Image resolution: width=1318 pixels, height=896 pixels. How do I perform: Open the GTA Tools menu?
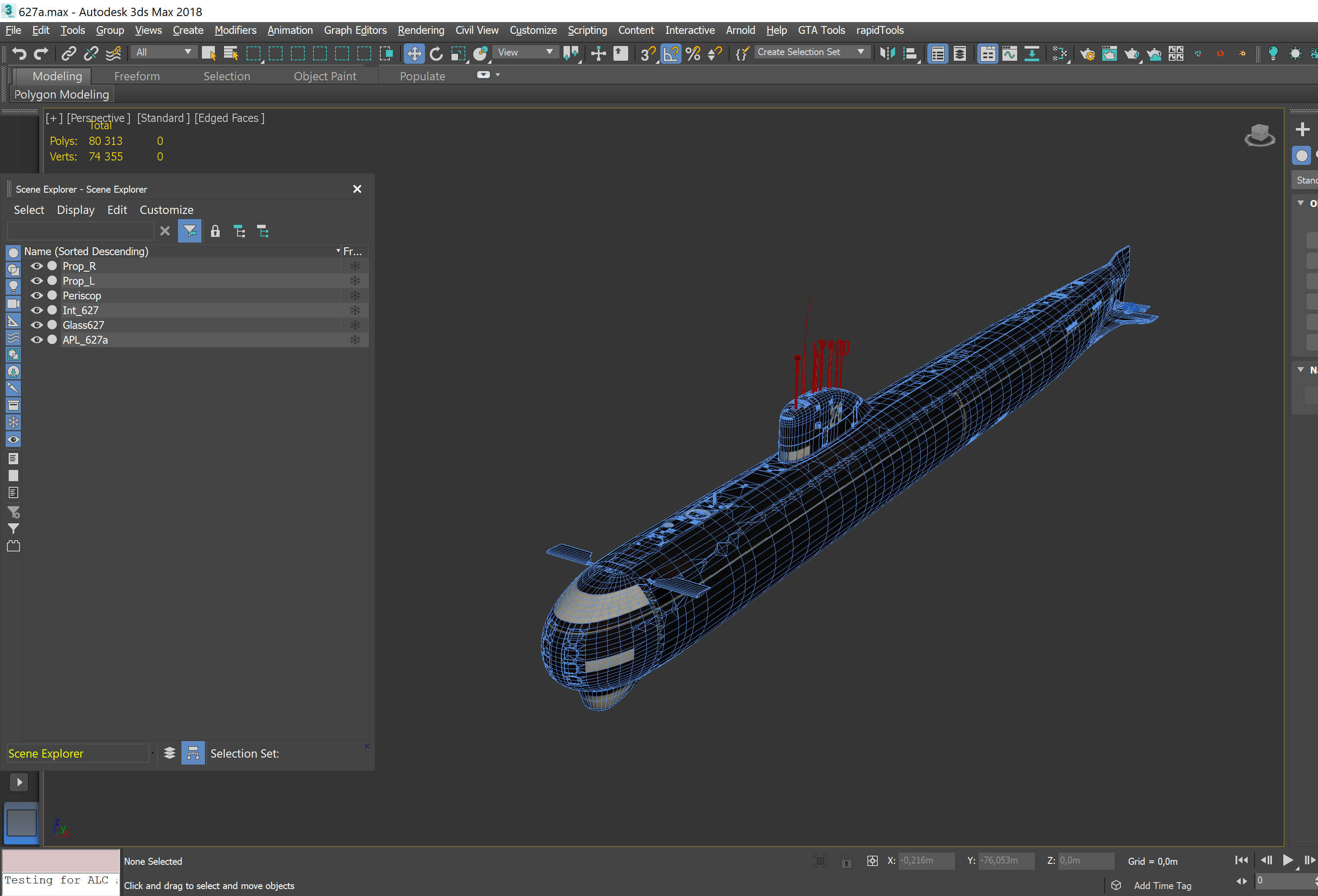821,30
